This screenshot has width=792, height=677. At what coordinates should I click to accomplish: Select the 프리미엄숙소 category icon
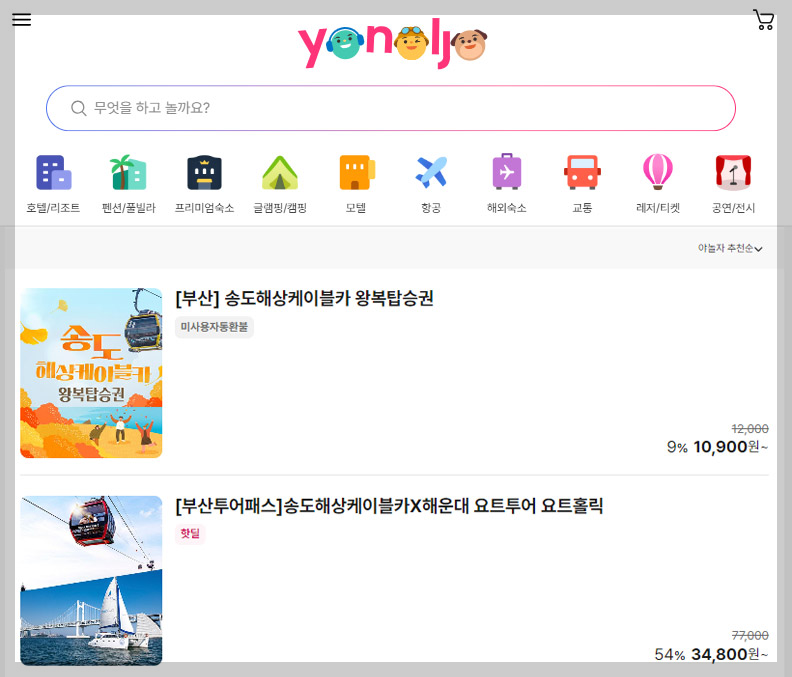pos(205,172)
